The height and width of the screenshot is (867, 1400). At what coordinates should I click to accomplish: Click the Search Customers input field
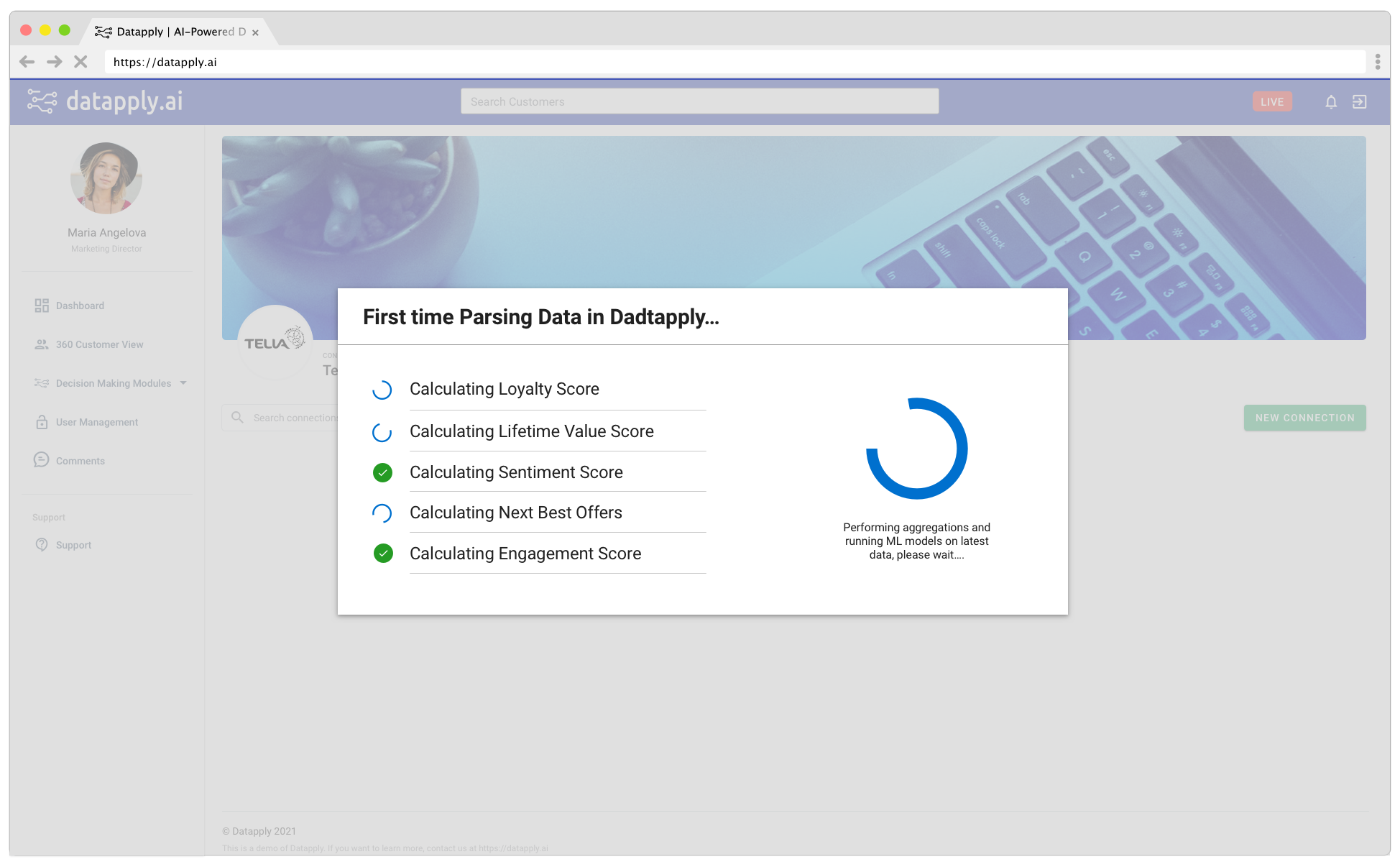[699, 102]
